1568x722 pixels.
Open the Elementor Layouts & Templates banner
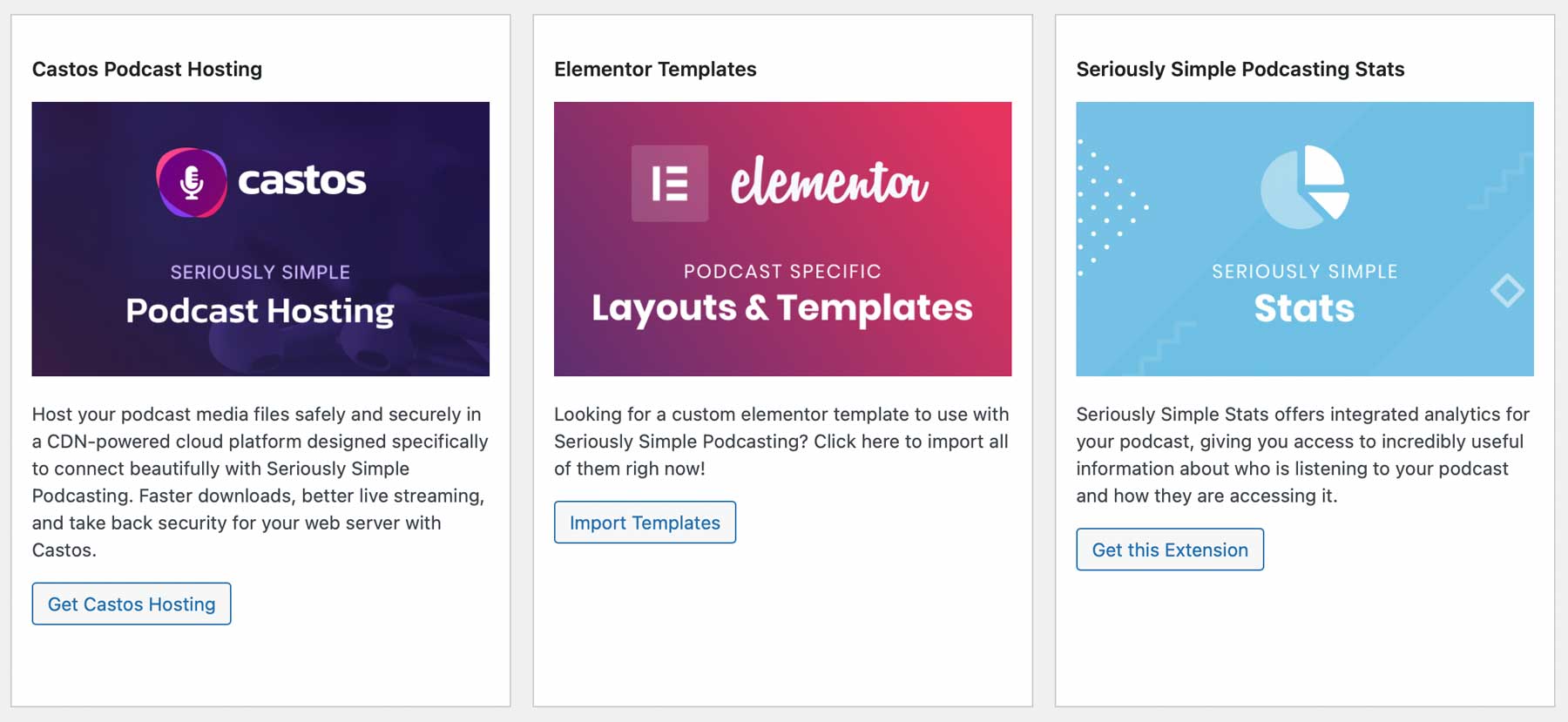click(x=782, y=240)
